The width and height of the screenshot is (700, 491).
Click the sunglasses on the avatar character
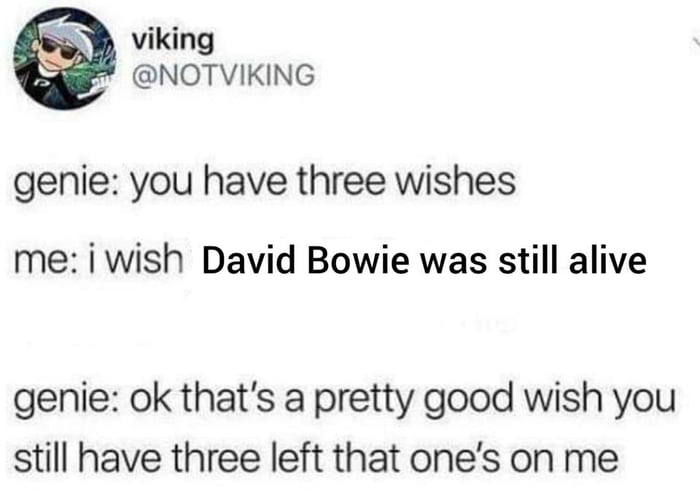click(x=59, y=48)
